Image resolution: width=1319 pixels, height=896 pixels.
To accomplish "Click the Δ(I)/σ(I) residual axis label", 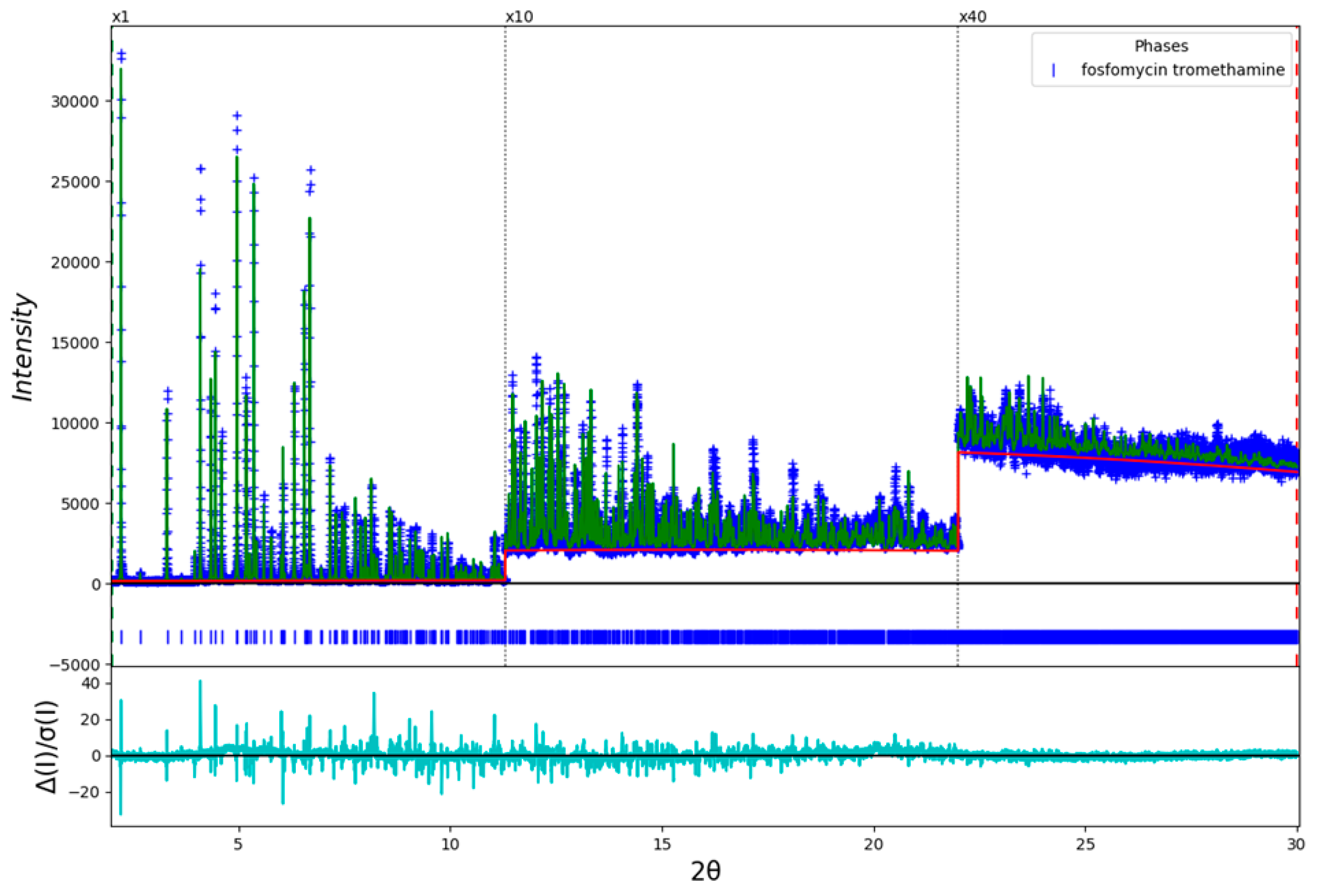I will (x=47, y=747).
